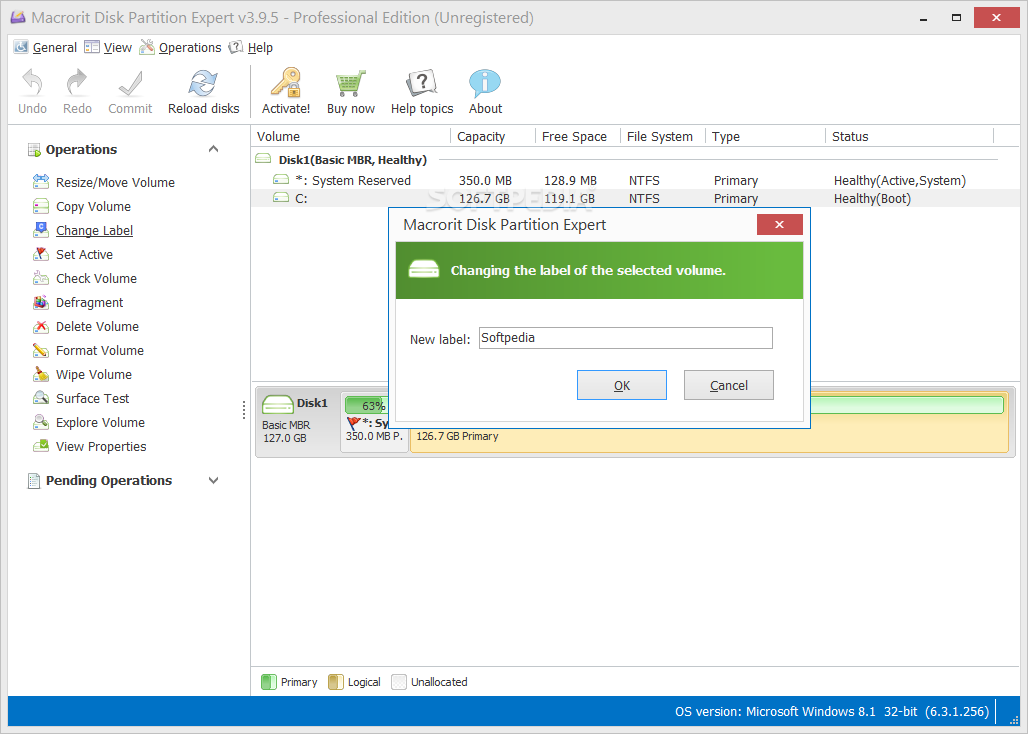This screenshot has height=734, width=1028.
Task: Click the OS version status bar text
Action: click(x=831, y=712)
